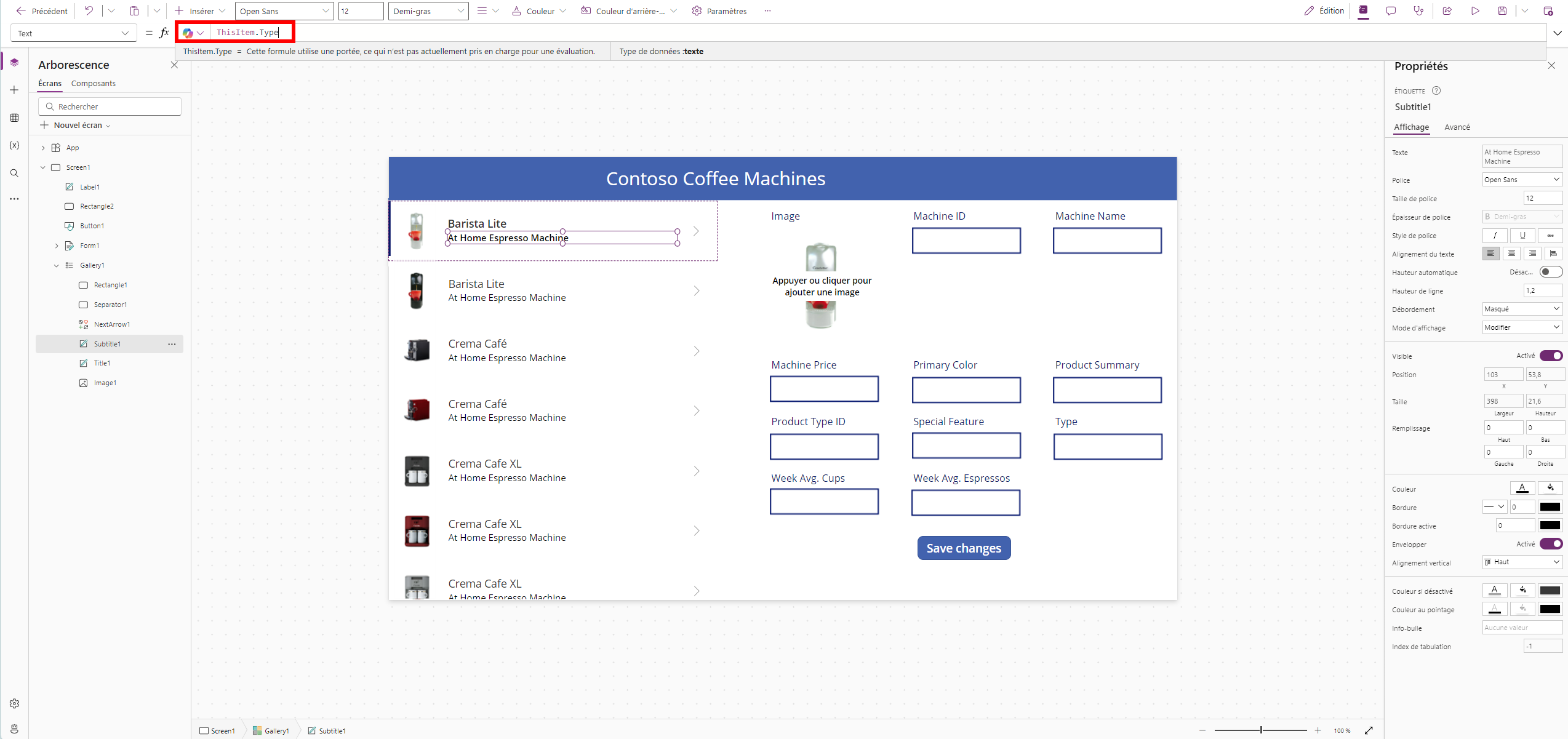Click the Publish icon at top right
The height and width of the screenshot is (739, 1568).
(x=1548, y=10)
